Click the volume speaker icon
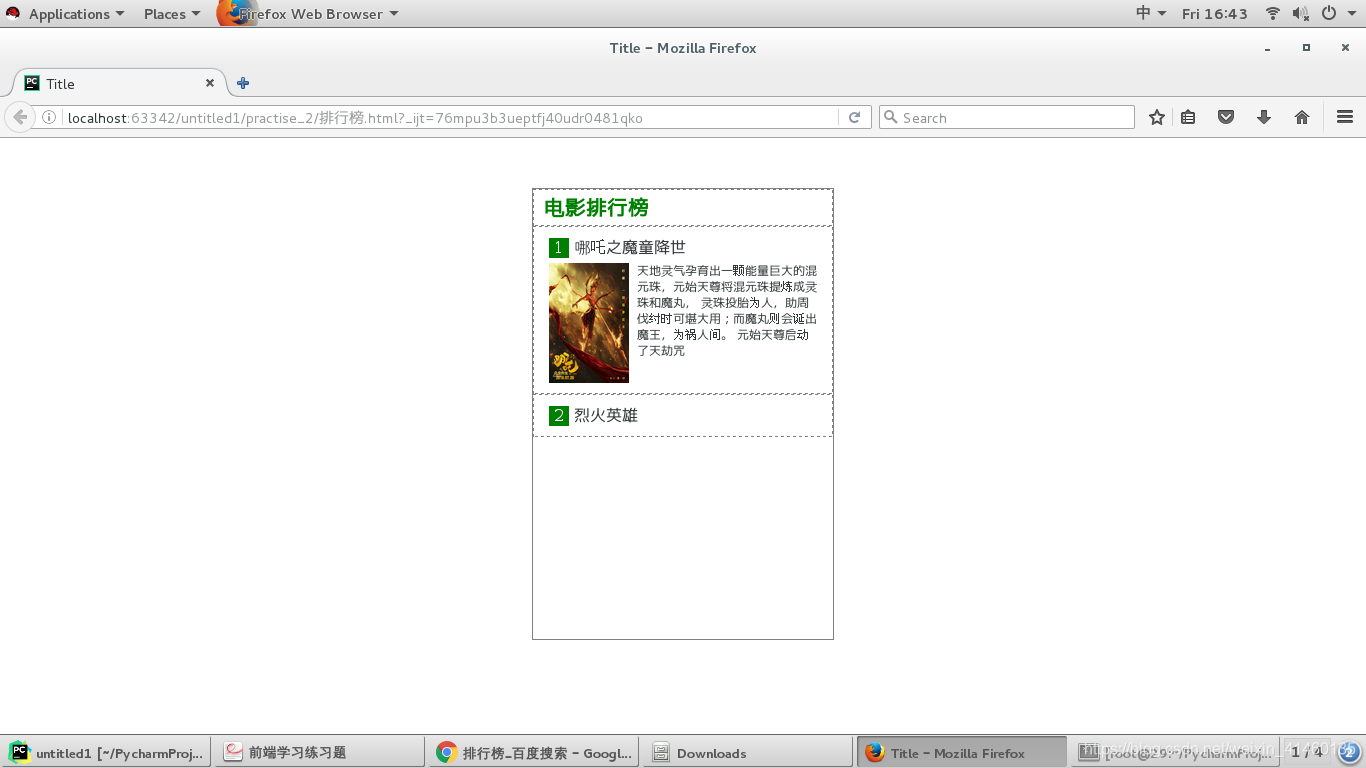Screen dimensions: 1366x768 [x=1300, y=14]
